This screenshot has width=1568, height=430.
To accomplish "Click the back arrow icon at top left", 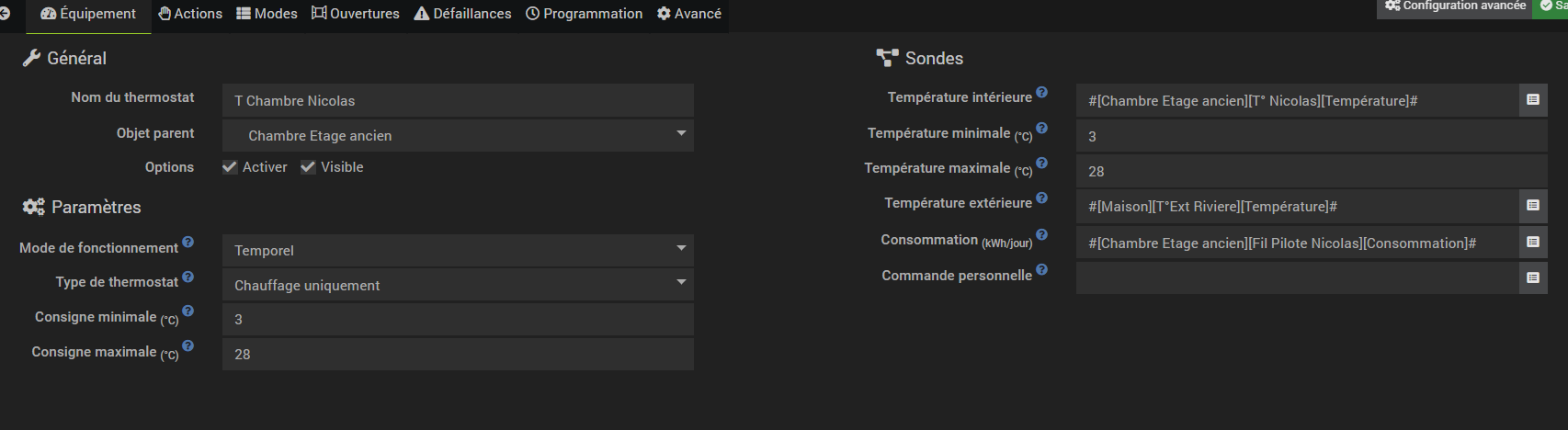I will pos(5,14).
